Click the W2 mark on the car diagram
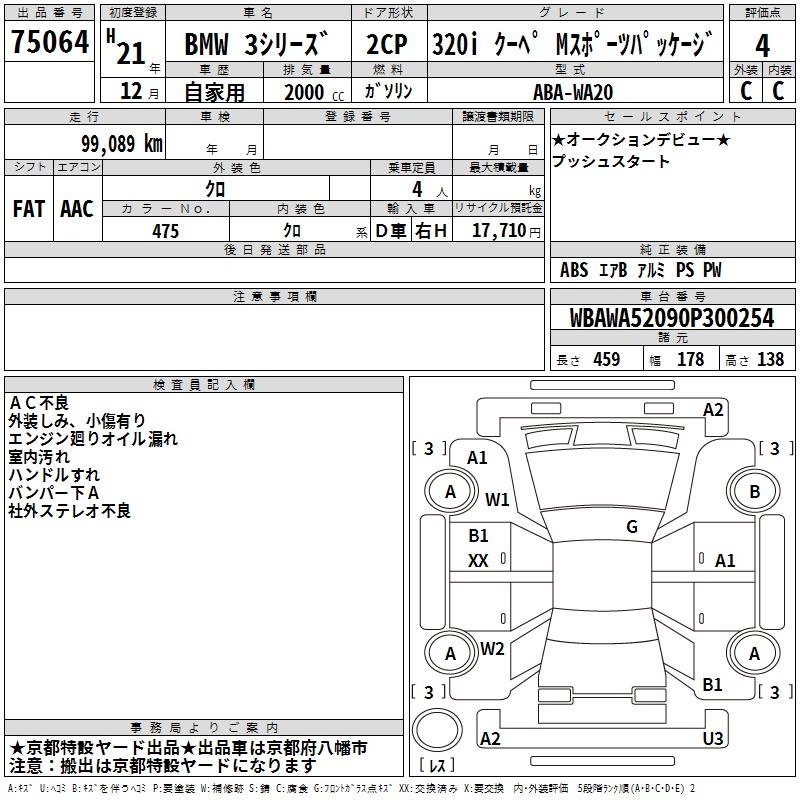 pyautogui.click(x=492, y=648)
